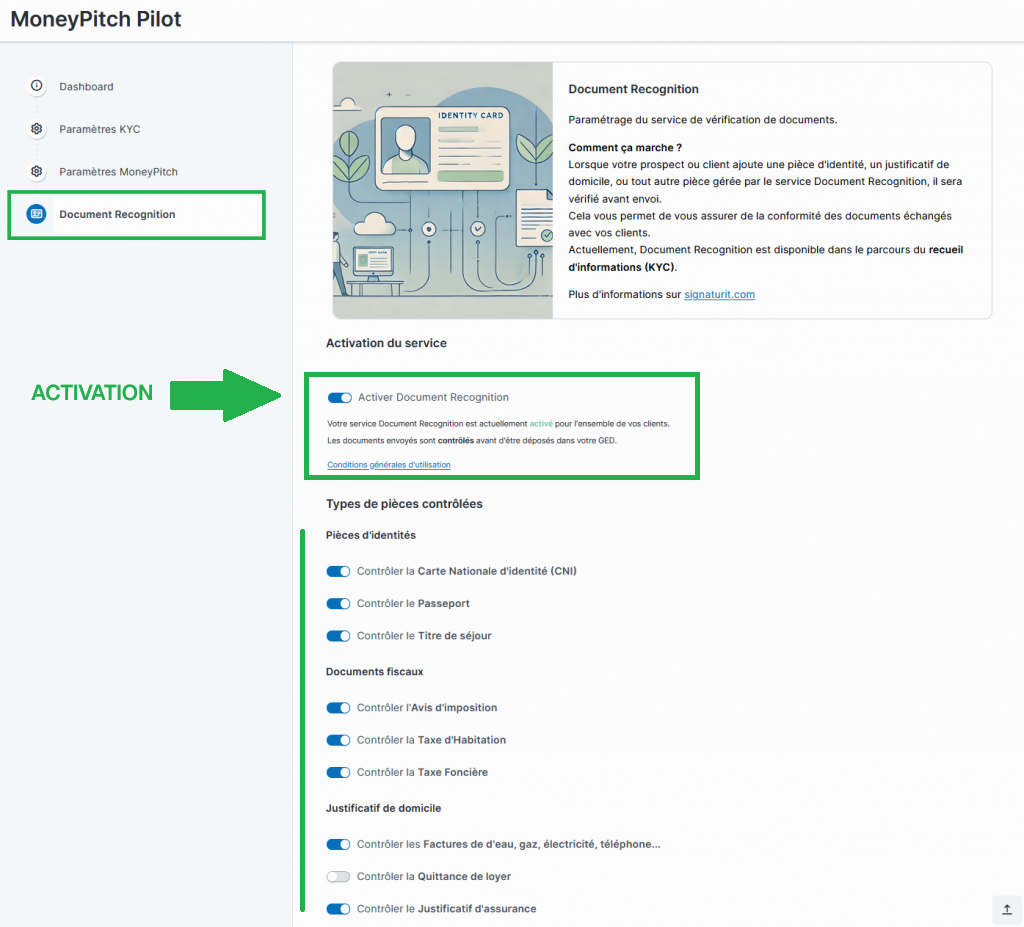Switch off Titre de séjour control
Viewport: 1024px width, 927px height.
339,636
